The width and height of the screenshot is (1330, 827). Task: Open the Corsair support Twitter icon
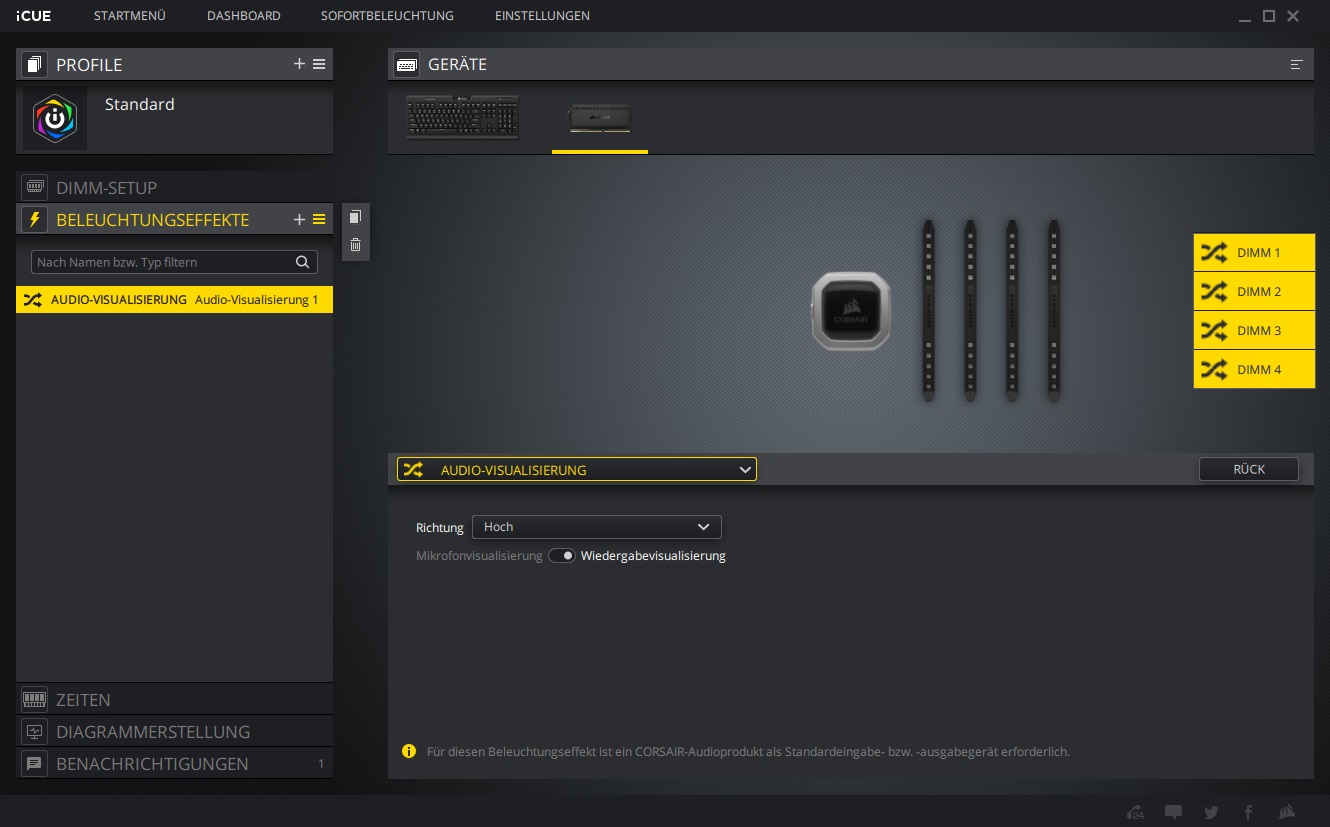point(1210,812)
